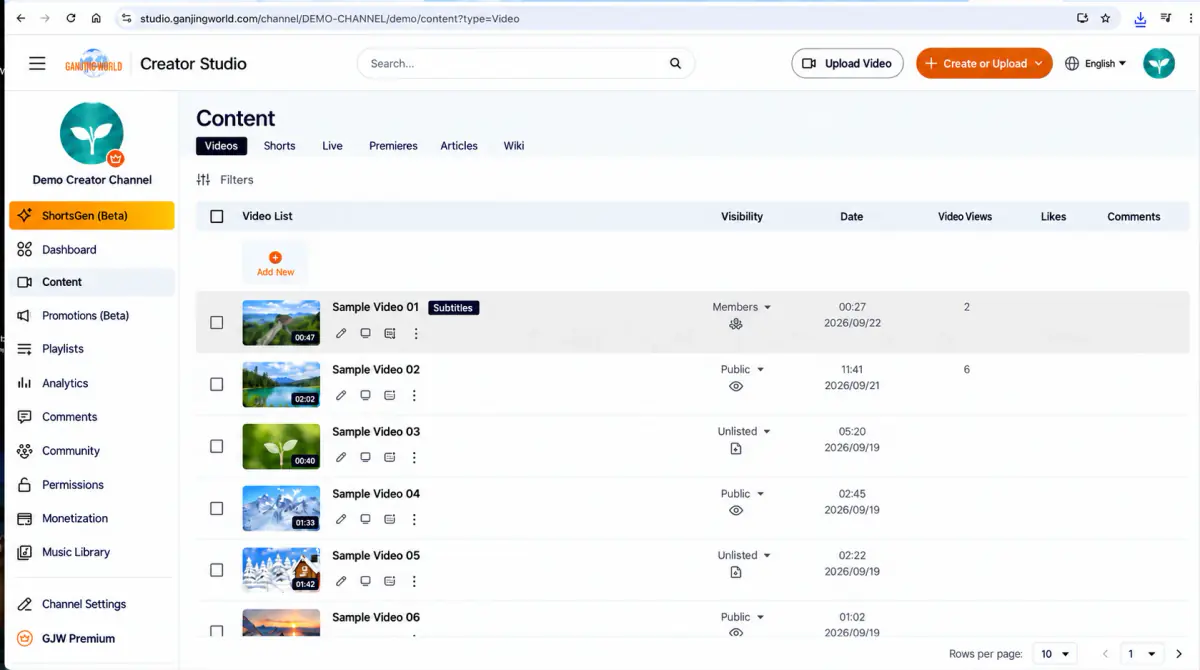Toggle the select-all Video List checkbox
1200x670 pixels.
[x=217, y=216]
